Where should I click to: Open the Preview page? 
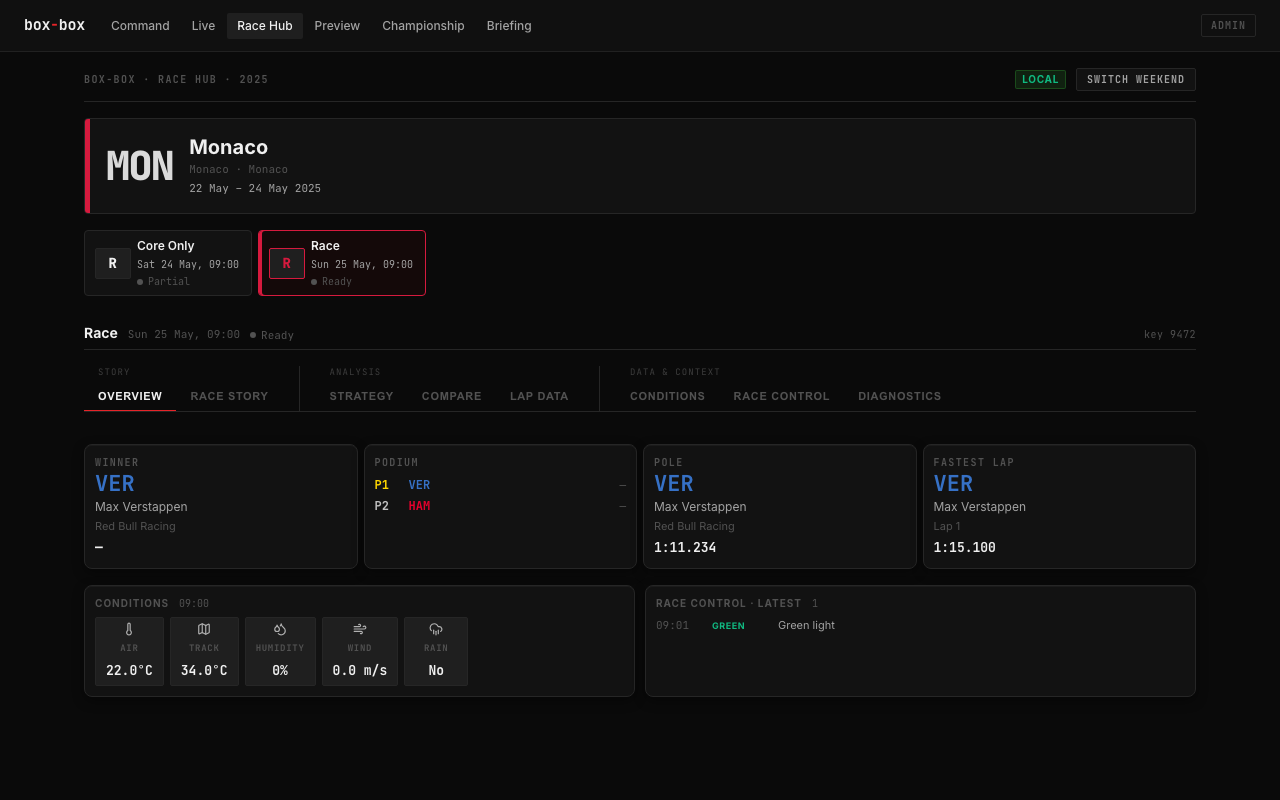pyautogui.click(x=337, y=26)
